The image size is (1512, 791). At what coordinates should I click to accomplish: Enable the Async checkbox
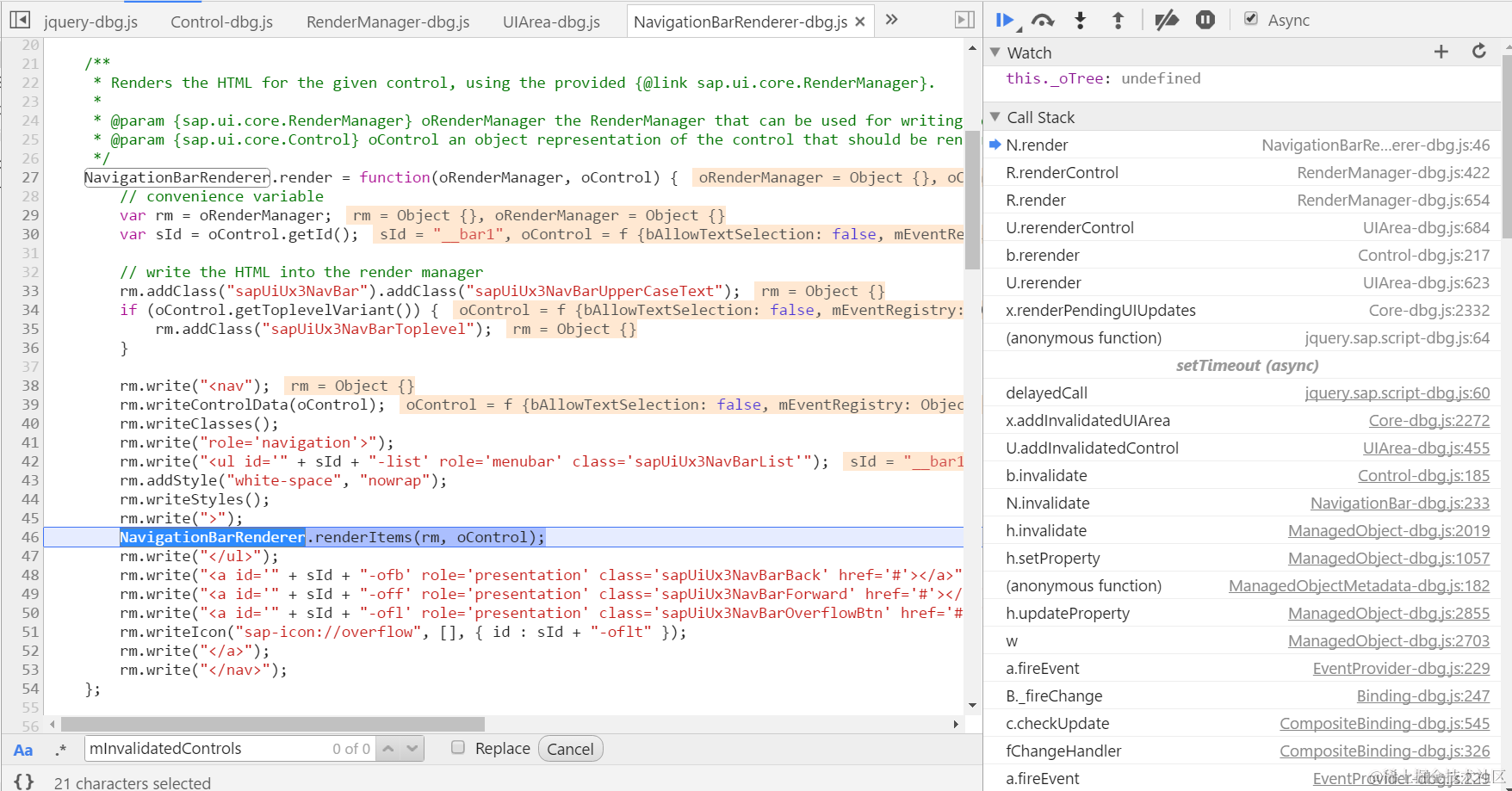1251,19
